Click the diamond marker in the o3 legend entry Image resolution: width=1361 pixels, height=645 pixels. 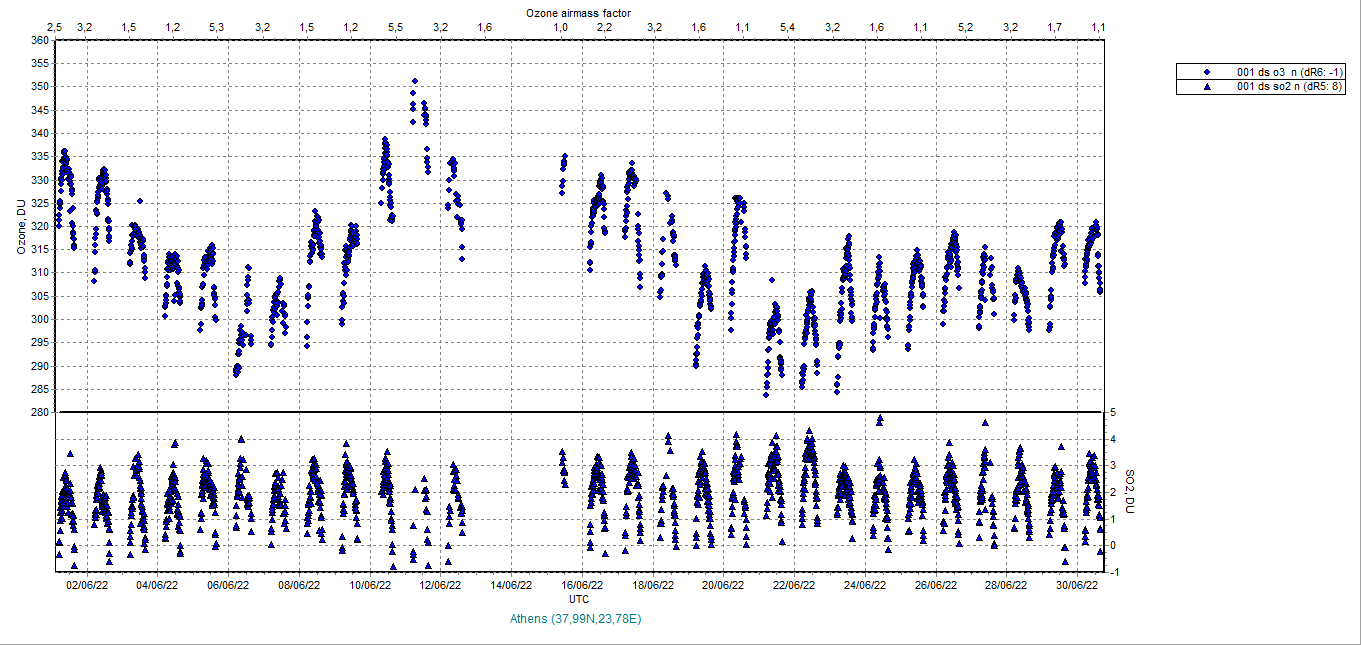coord(1207,72)
